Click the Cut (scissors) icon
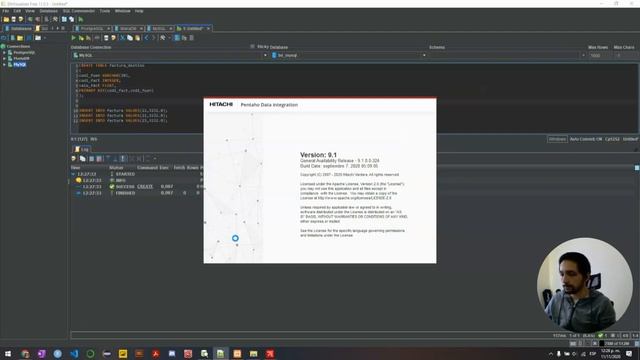The width and height of the screenshot is (640, 360). click(x=122, y=38)
